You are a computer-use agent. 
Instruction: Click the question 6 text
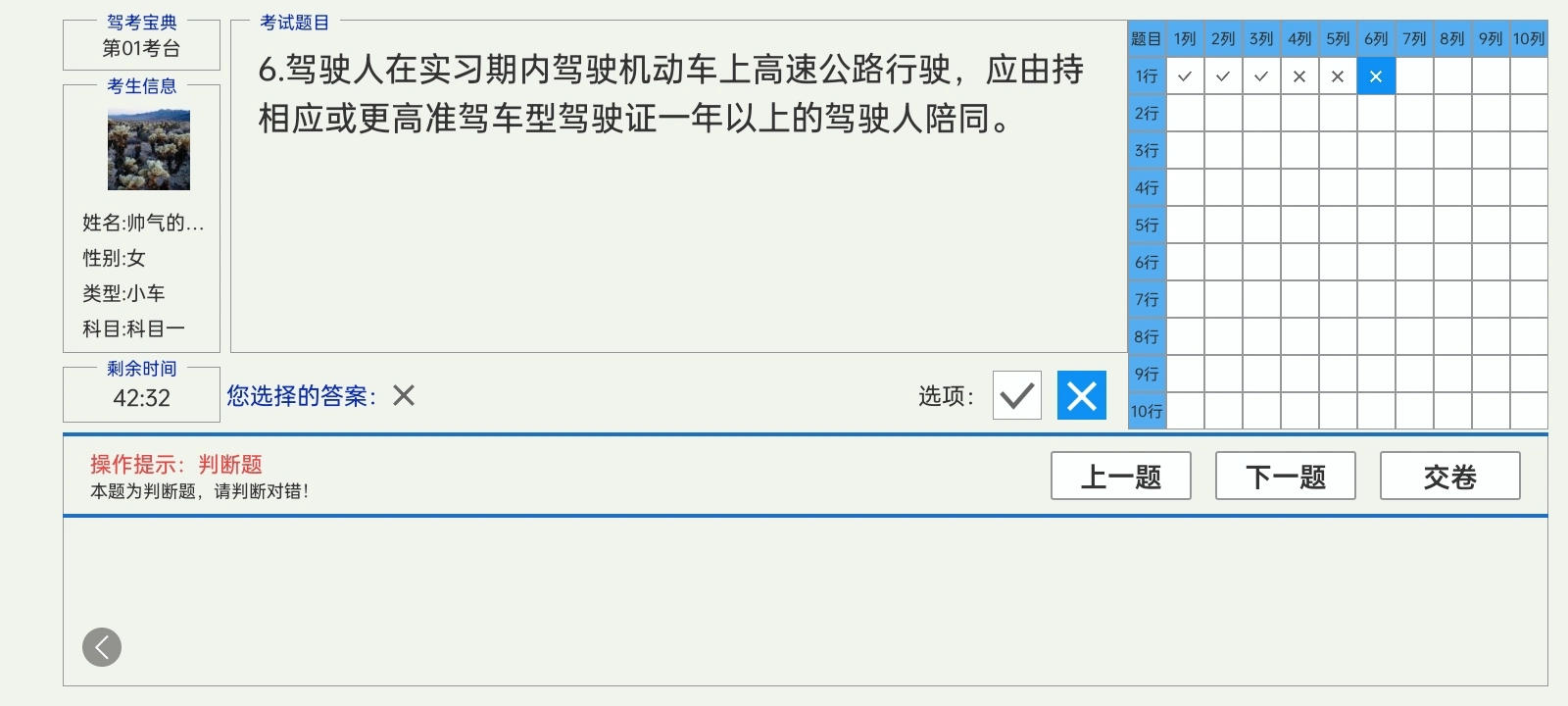pyautogui.click(x=670, y=94)
